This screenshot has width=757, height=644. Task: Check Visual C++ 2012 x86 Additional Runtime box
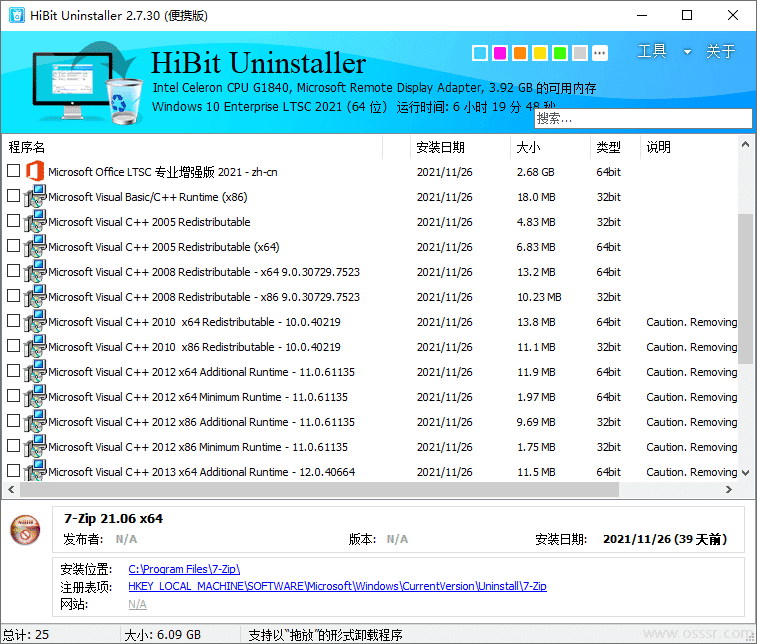[x=14, y=420]
